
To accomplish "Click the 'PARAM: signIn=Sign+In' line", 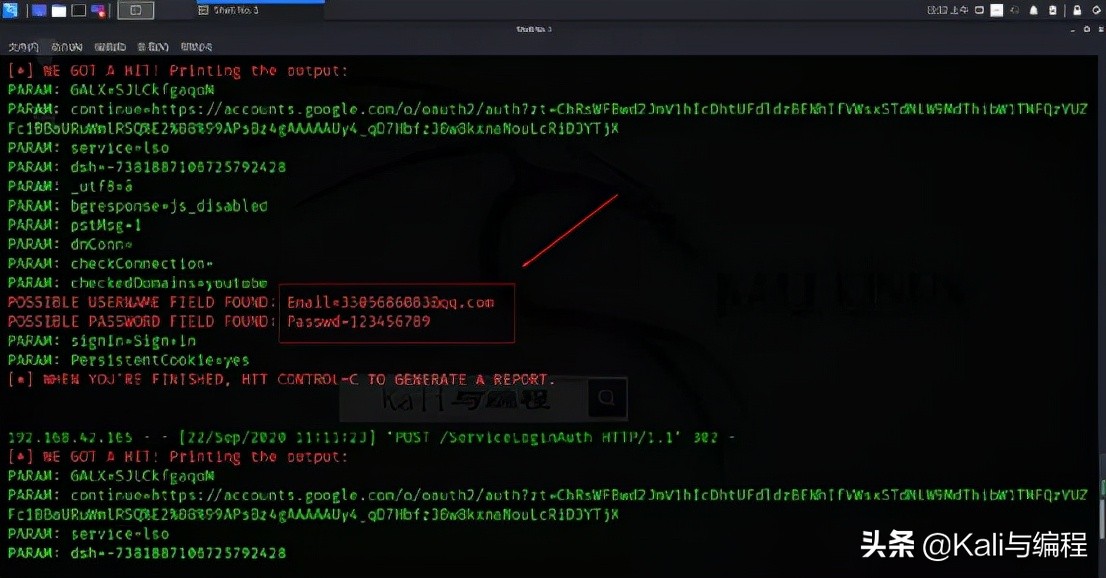I will tap(102, 341).
